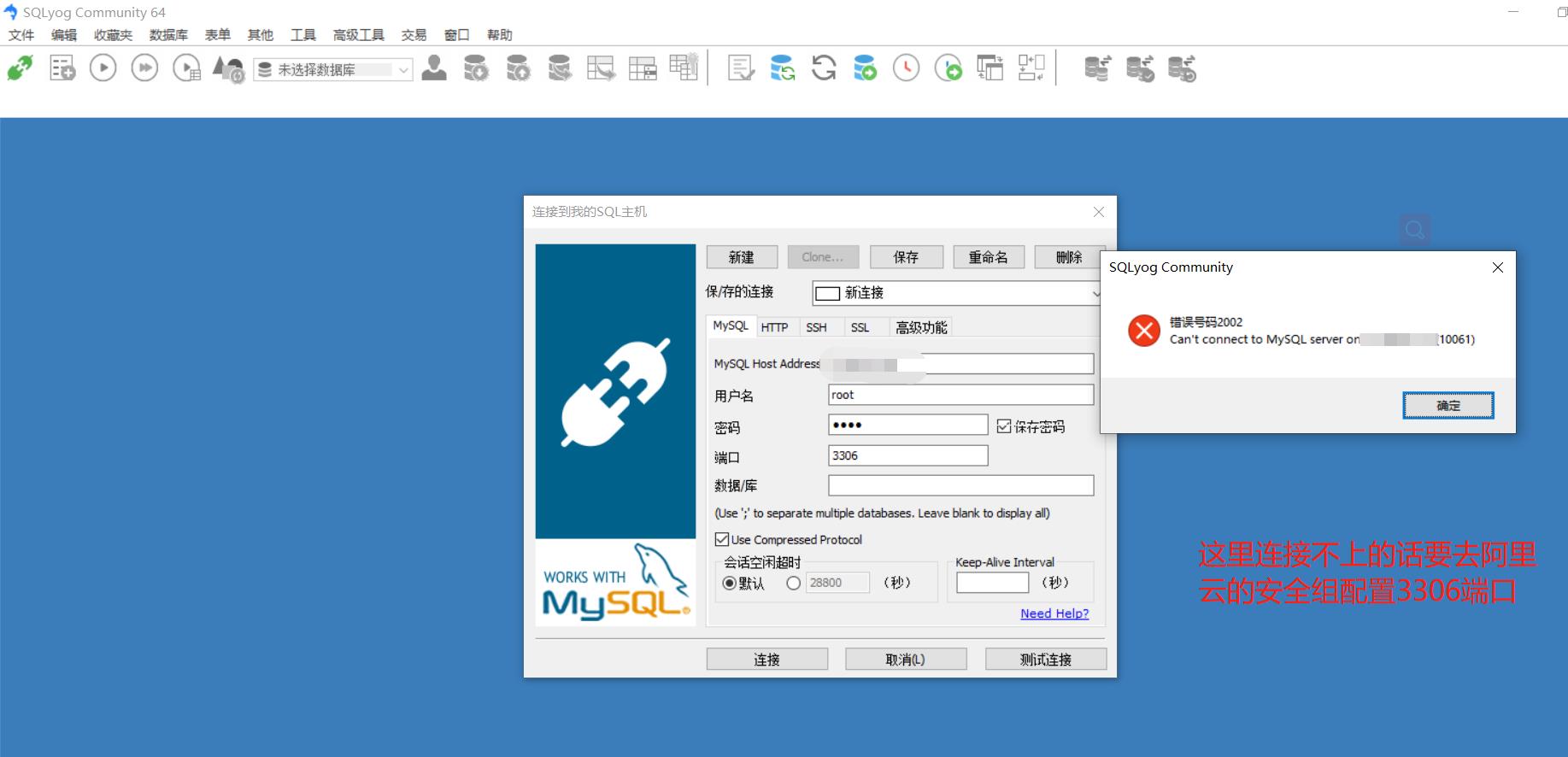This screenshot has width=1568, height=757.
Task: Click the database with curved arrow icon
Action: tap(560, 68)
